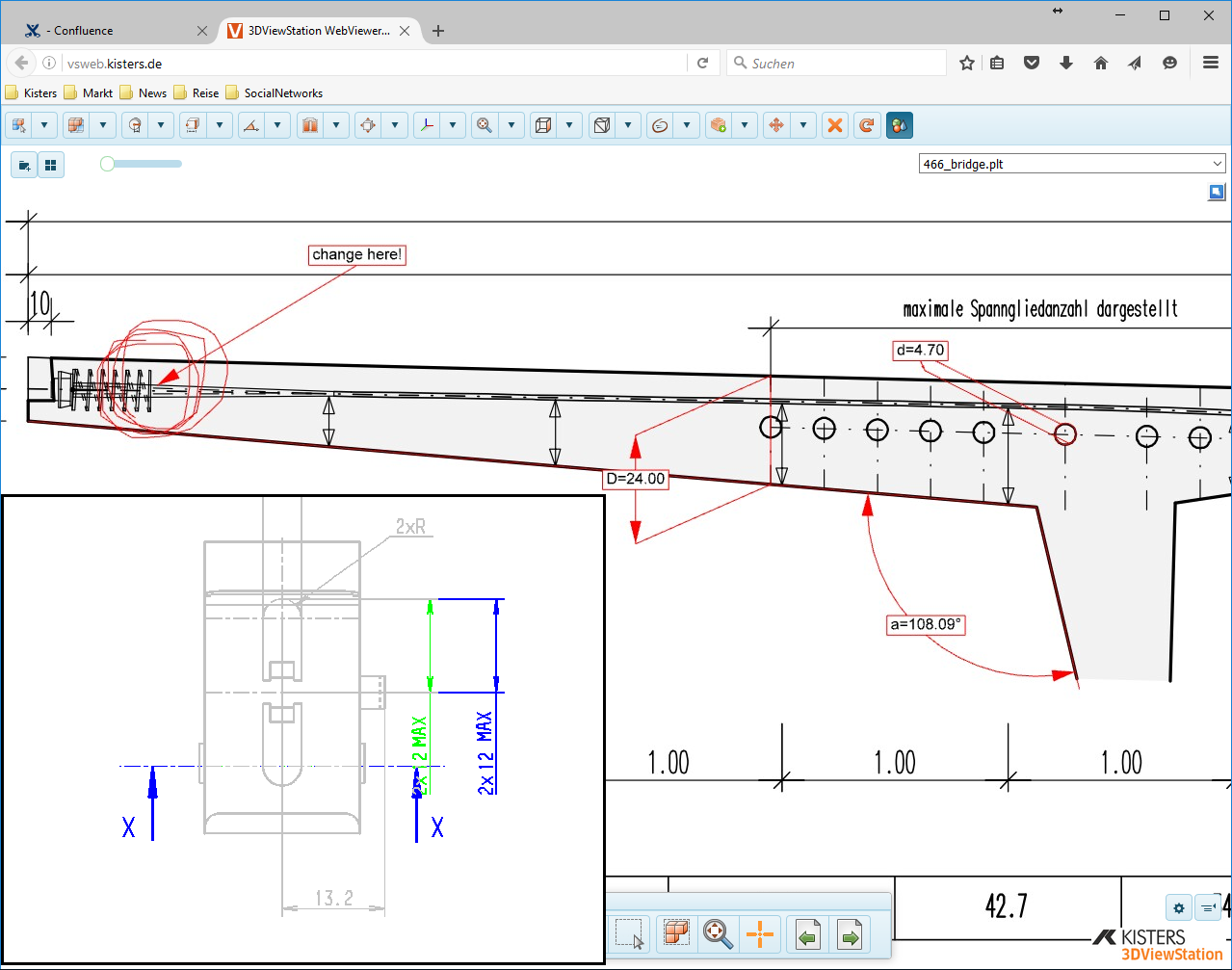Activate the zoom magnifier tool in top toolbar
The image size is (1232, 970).
(x=485, y=125)
